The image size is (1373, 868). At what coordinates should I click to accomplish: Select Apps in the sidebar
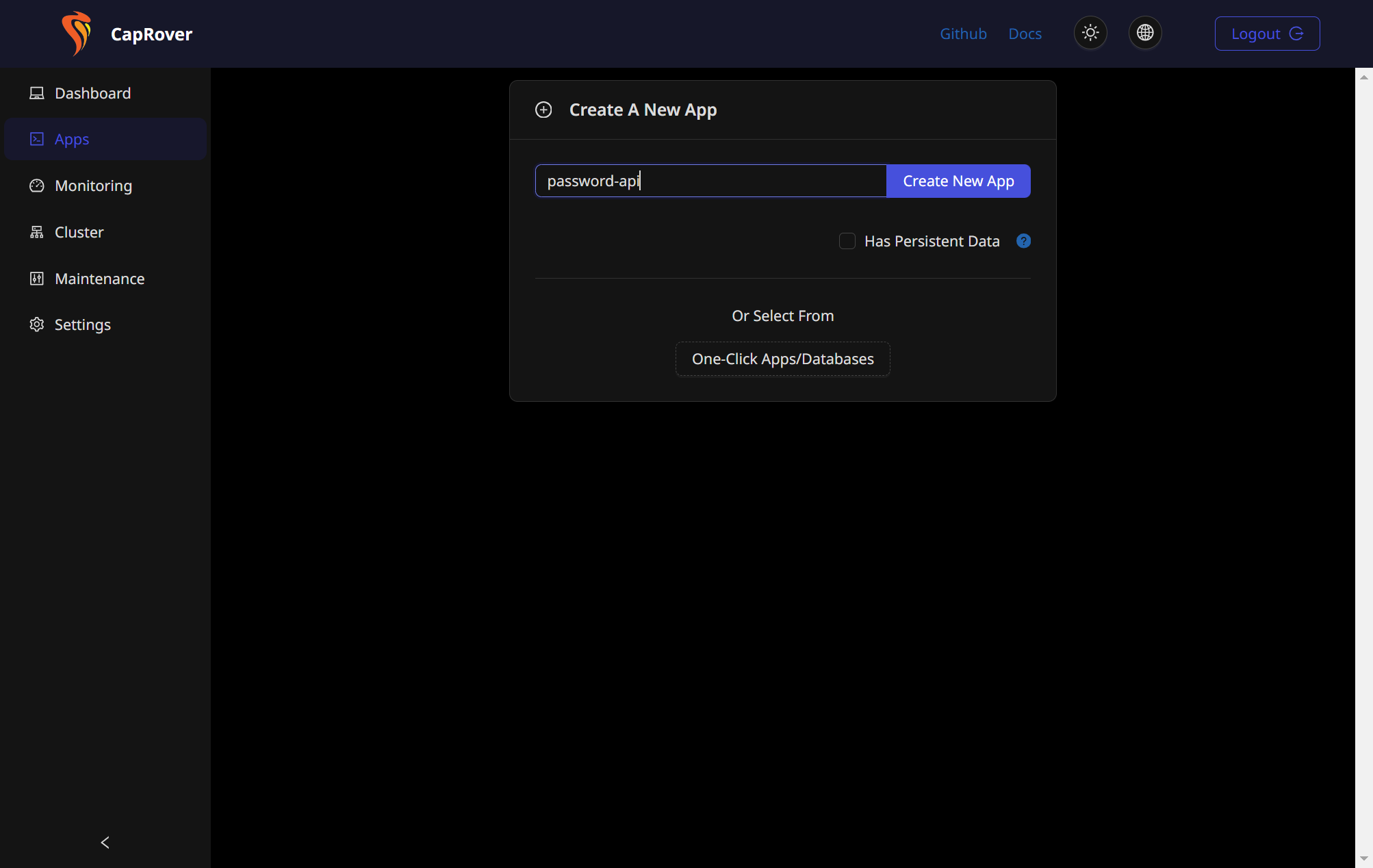(x=105, y=139)
